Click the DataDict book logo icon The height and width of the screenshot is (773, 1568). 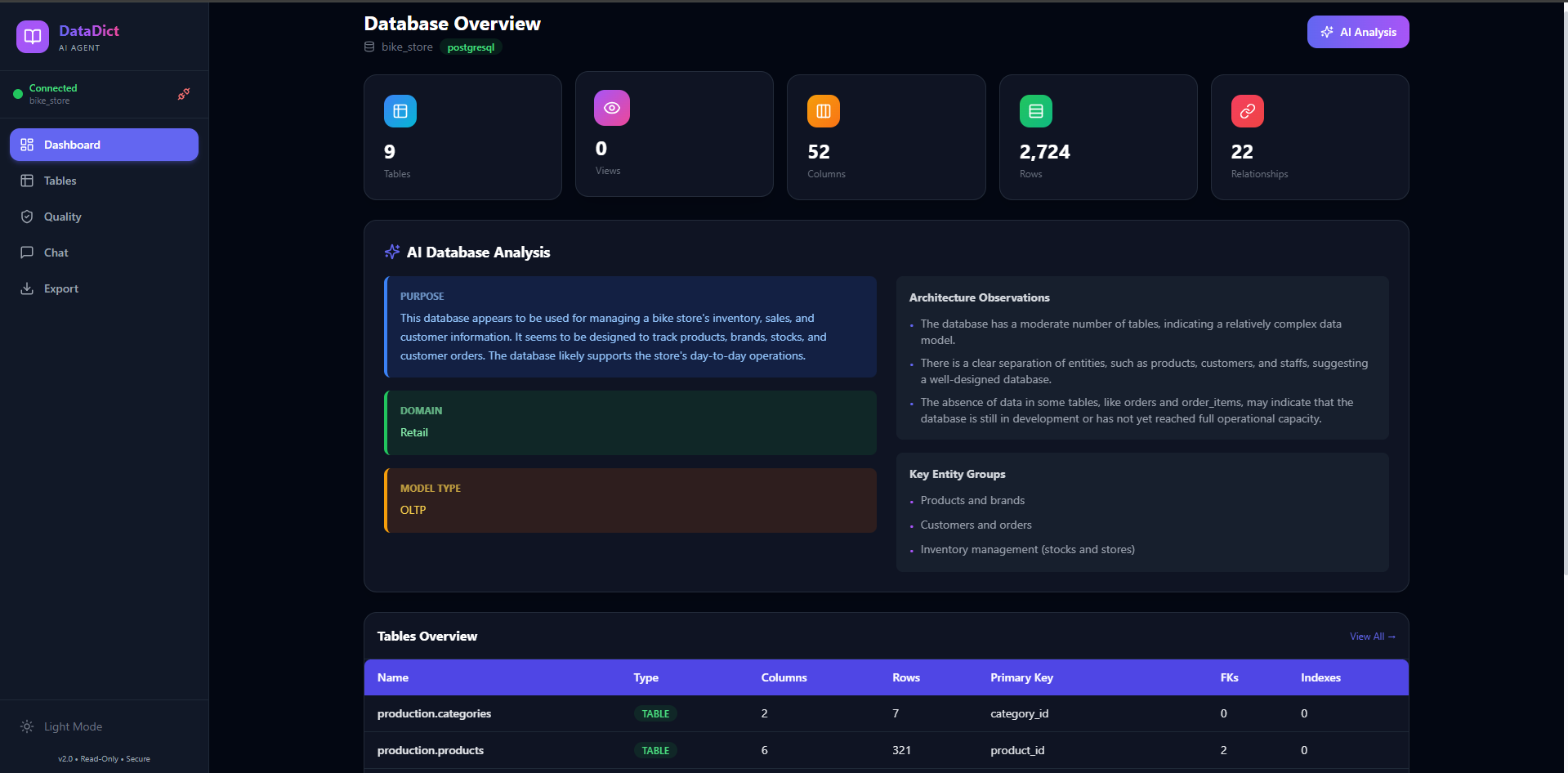pyautogui.click(x=33, y=37)
